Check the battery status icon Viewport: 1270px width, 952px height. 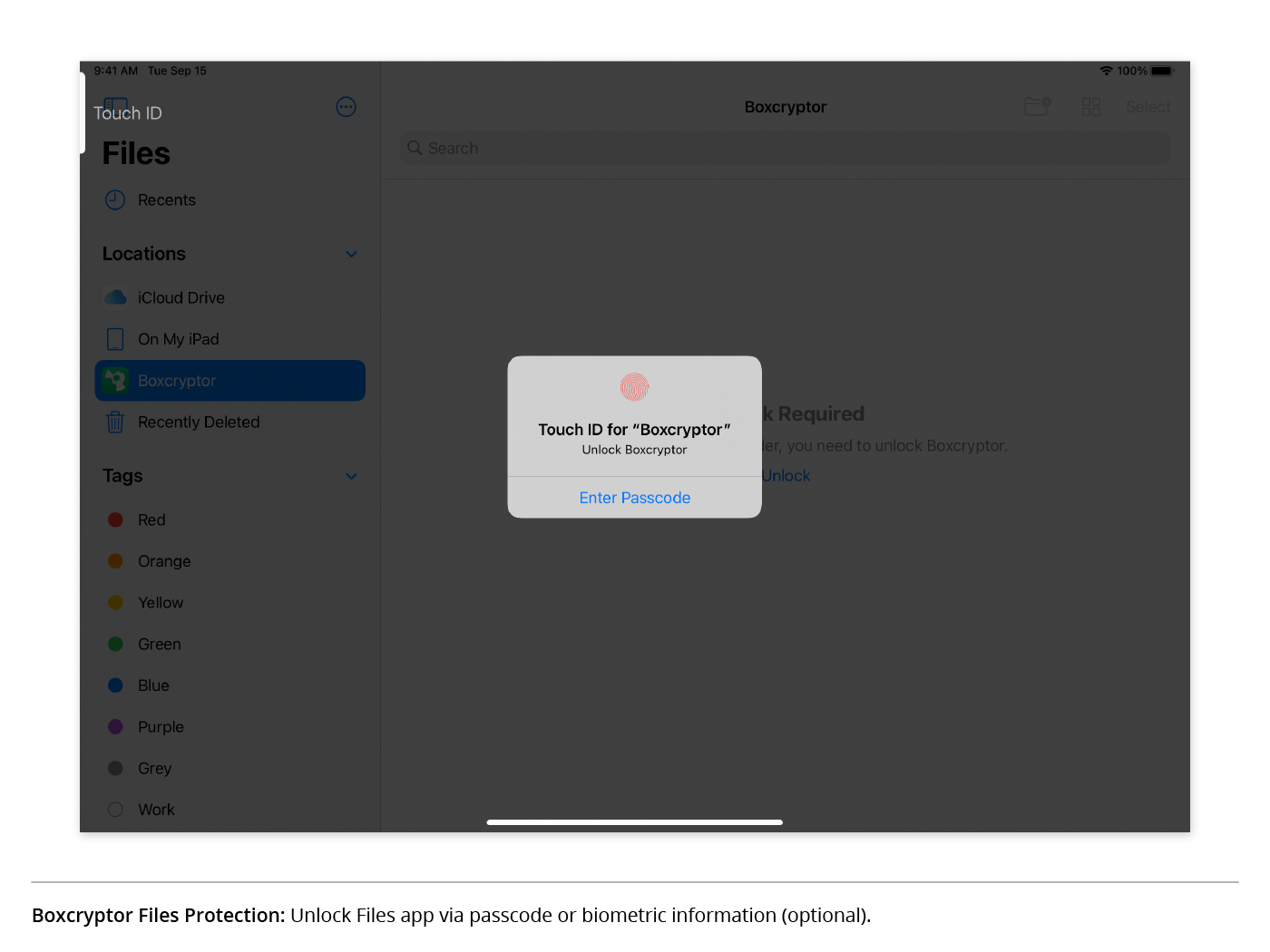click(x=1163, y=71)
